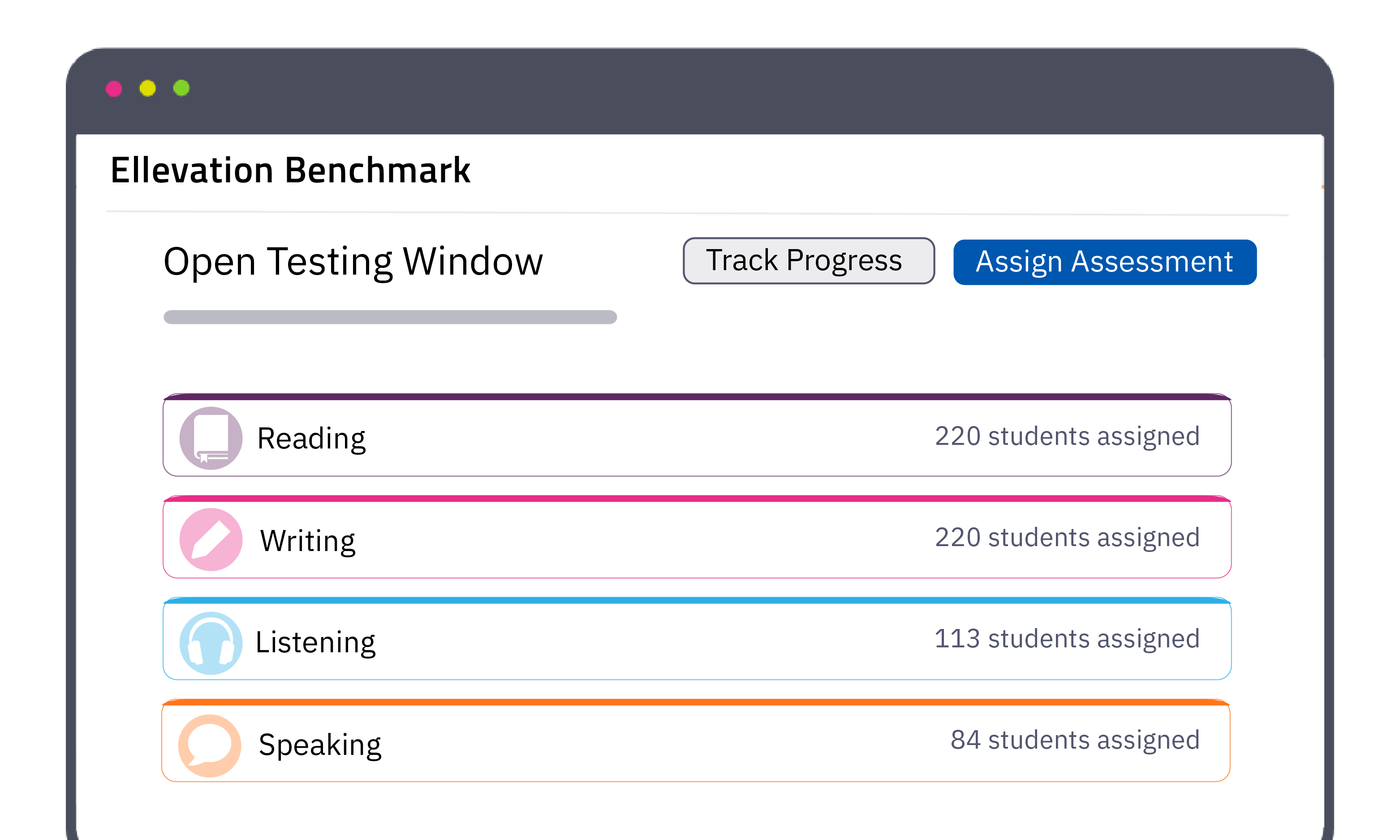1400x840 pixels.
Task: Click the yellow window control dot
Action: 148,88
